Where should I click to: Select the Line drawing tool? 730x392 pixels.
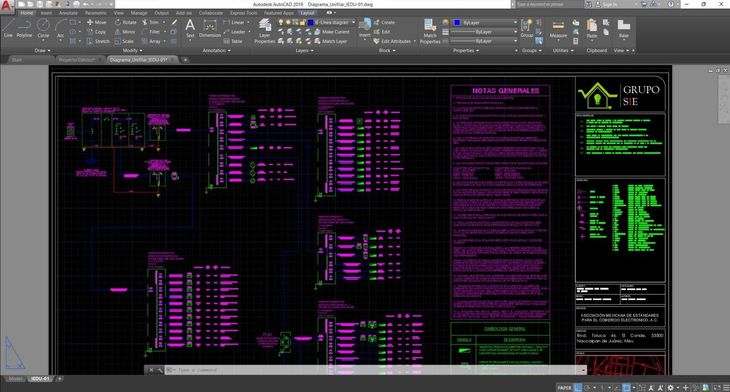tap(8, 28)
